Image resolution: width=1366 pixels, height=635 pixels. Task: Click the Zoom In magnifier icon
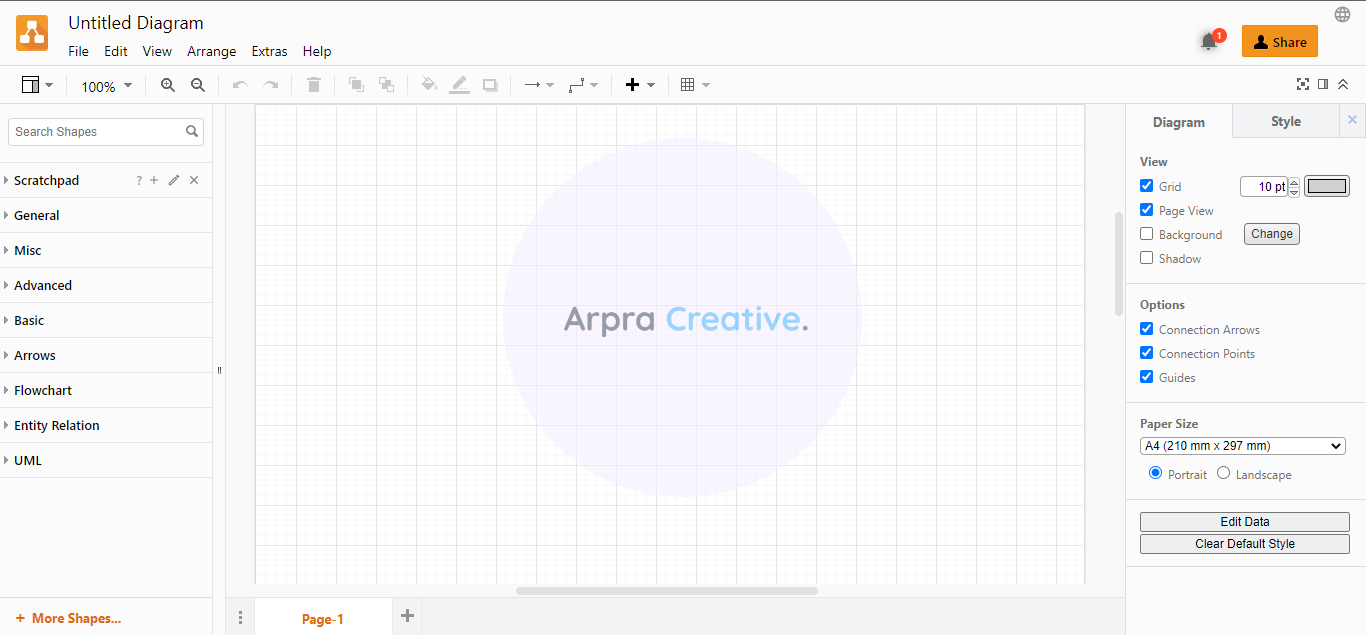click(168, 86)
